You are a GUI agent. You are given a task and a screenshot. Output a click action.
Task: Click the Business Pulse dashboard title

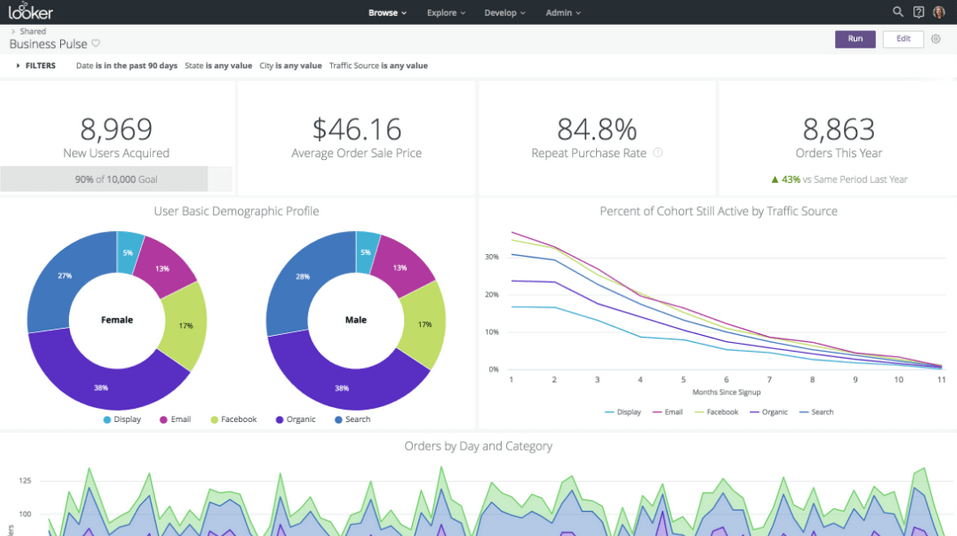(x=48, y=44)
